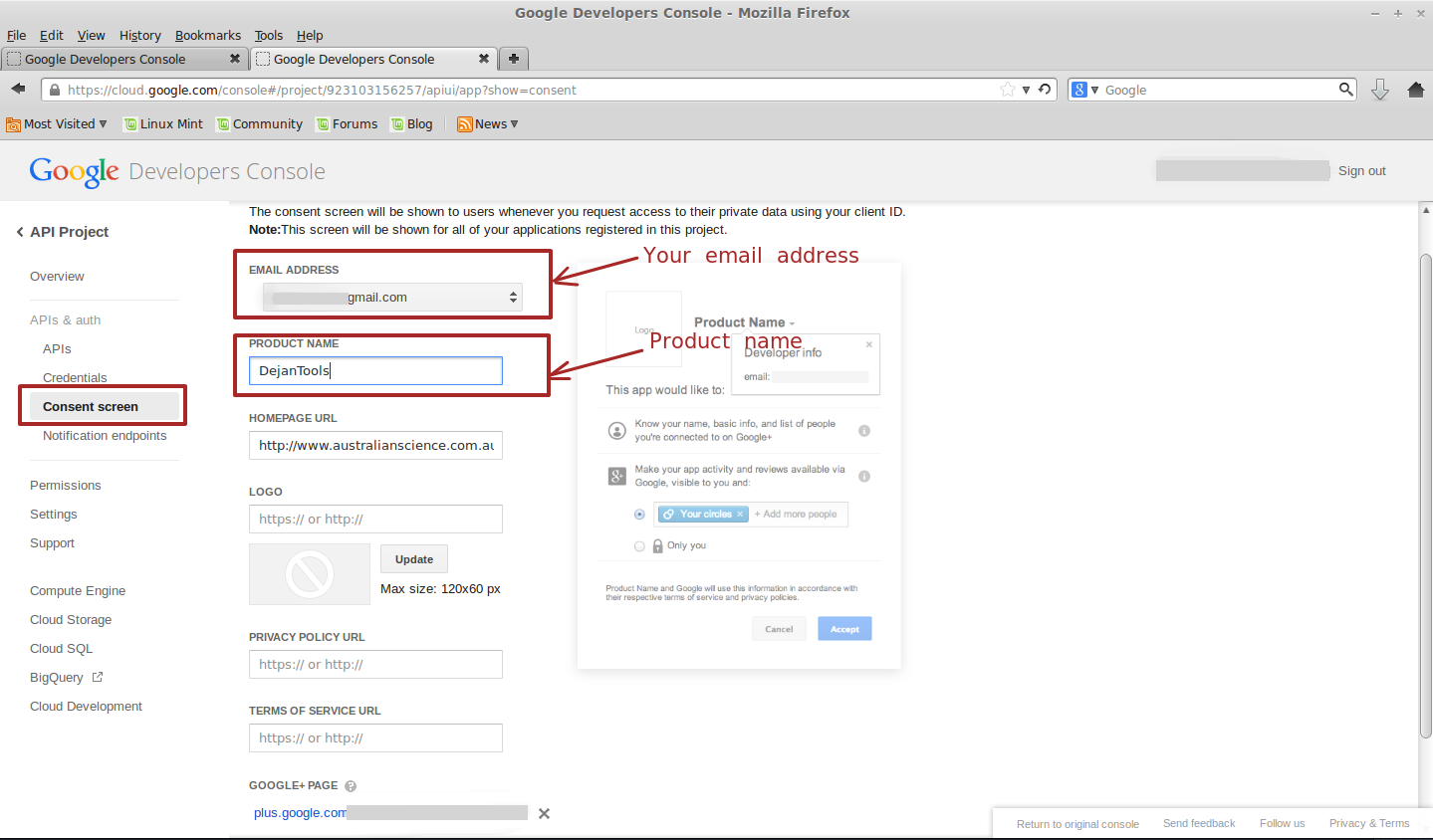This screenshot has height=840, width=1433.
Task: Open Settings in the sidebar
Action: [x=54, y=515]
